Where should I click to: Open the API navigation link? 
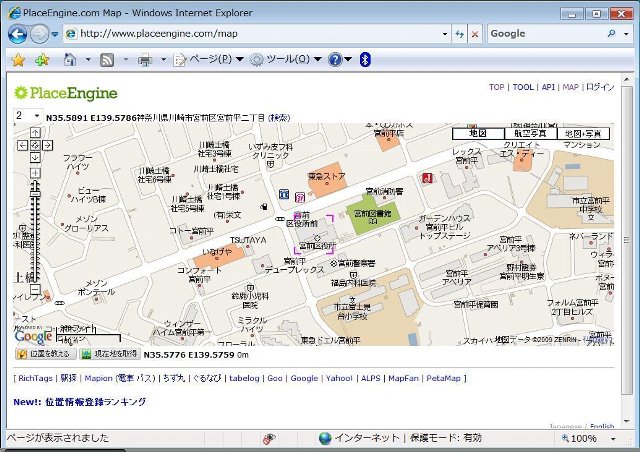click(x=548, y=87)
